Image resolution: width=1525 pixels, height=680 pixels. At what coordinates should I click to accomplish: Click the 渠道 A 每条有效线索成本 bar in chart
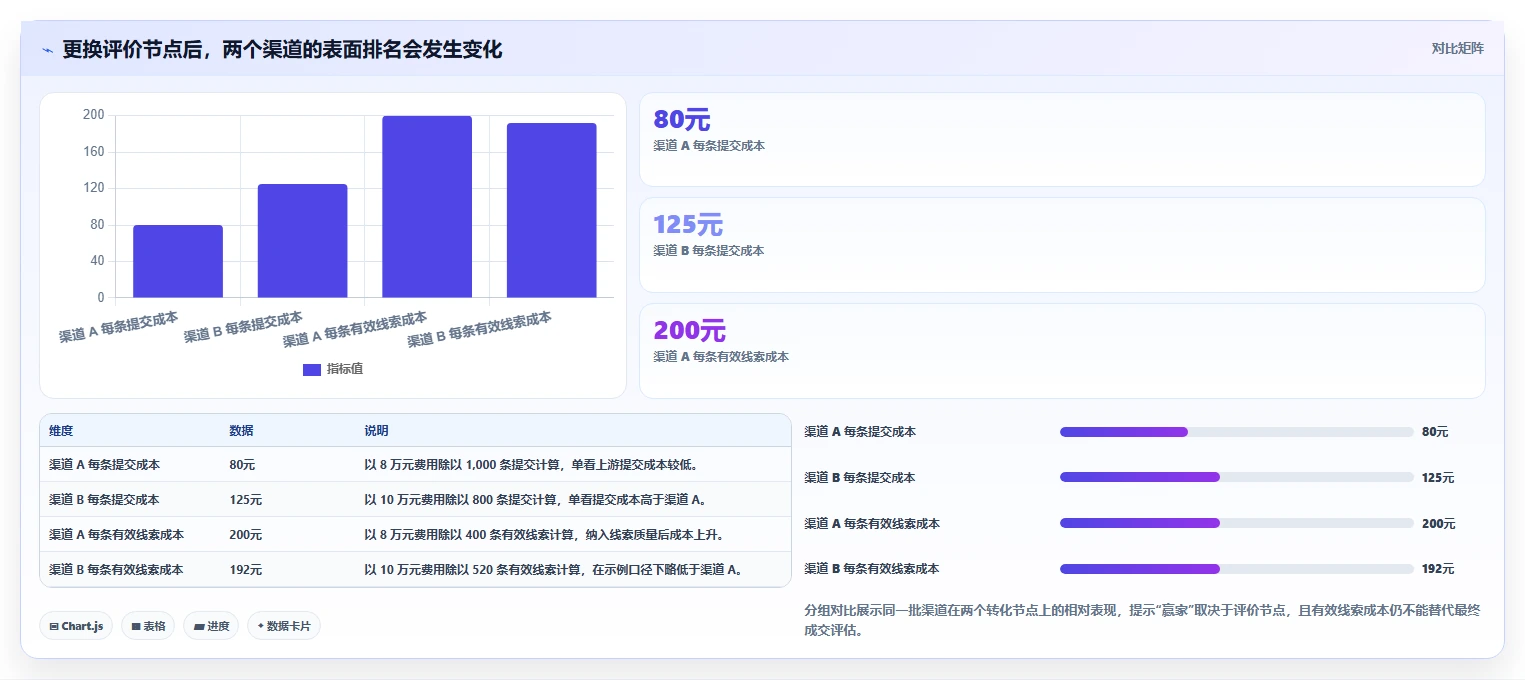click(427, 206)
